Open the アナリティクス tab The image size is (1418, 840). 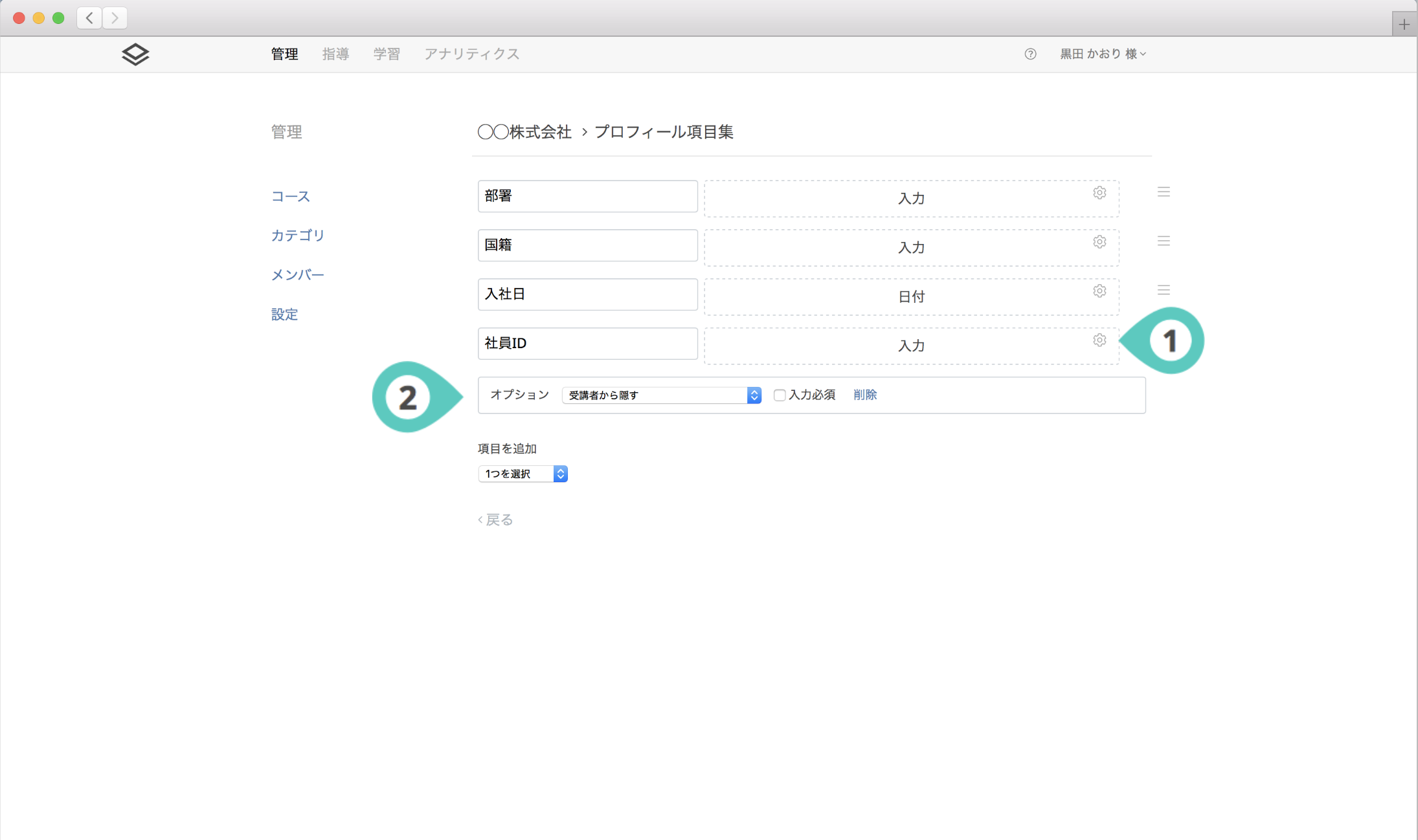(471, 54)
